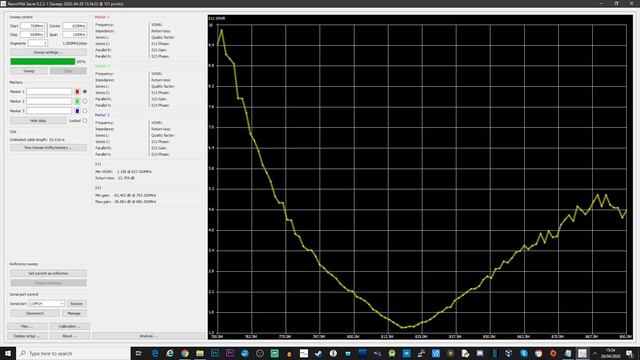Click the Estimated cable length text
640x360 pixels.
[37, 140]
